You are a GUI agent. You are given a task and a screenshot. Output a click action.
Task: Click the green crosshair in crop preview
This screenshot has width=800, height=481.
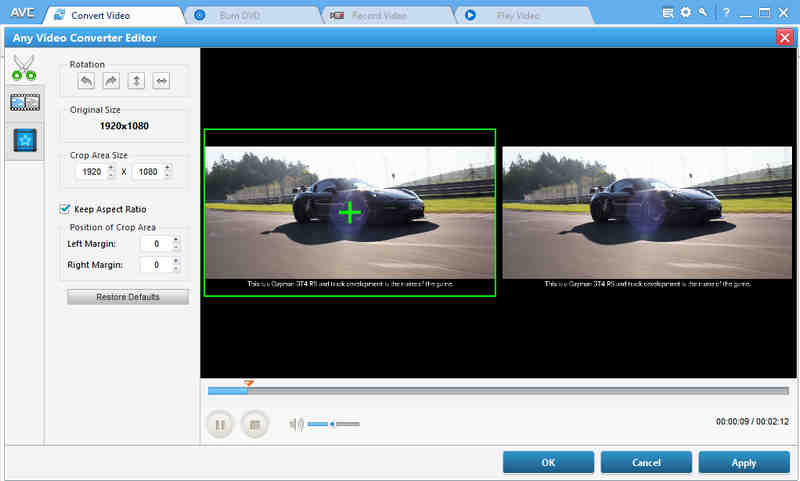pyautogui.click(x=350, y=212)
